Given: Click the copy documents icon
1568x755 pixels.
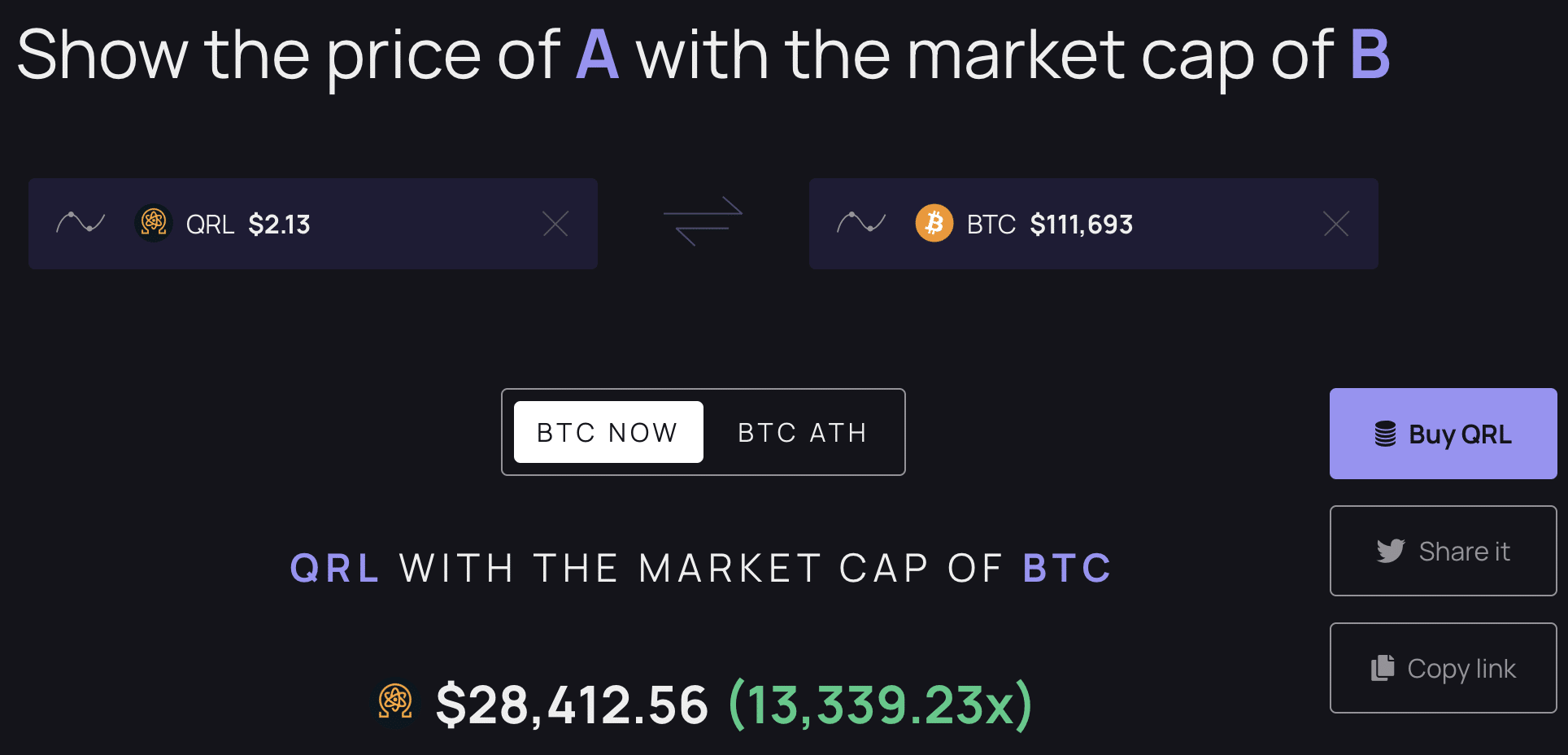Looking at the screenshot, I should pyautogui.click(x=1383, y=668).
